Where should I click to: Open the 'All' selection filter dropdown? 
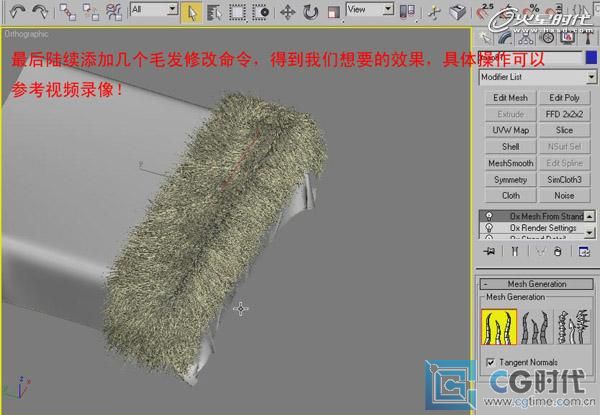point(154,9)
